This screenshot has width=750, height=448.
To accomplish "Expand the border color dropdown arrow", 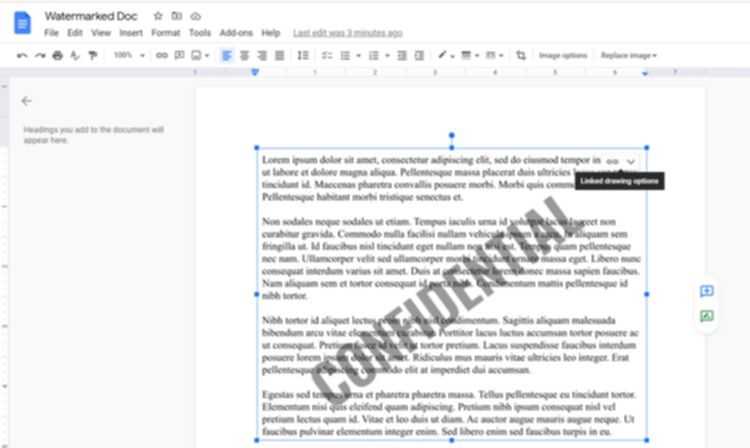I will (452, 56).
